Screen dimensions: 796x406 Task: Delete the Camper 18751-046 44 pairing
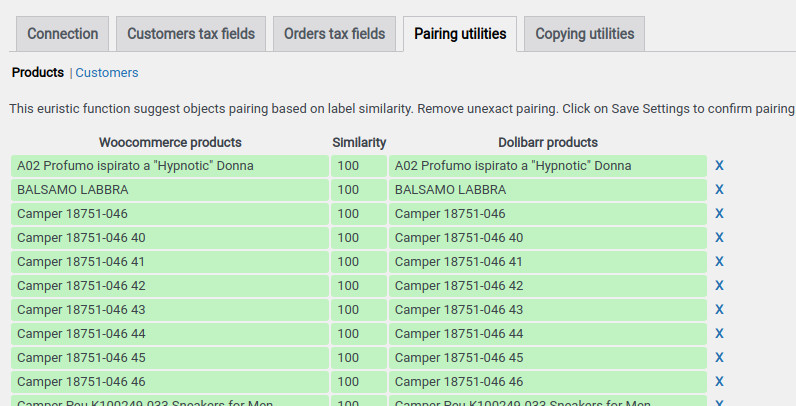[719, 334]
